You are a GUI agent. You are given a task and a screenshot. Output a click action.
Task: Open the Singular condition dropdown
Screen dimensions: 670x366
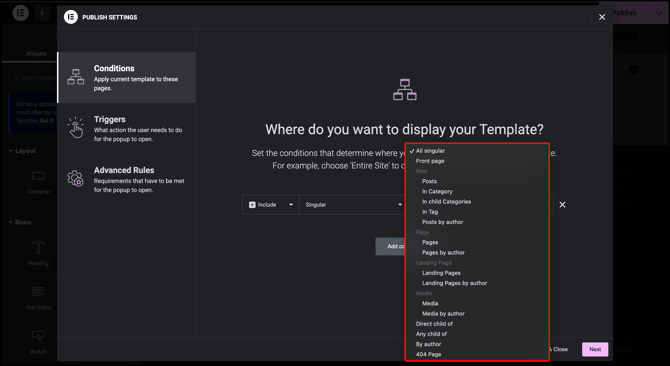[353, 205]
